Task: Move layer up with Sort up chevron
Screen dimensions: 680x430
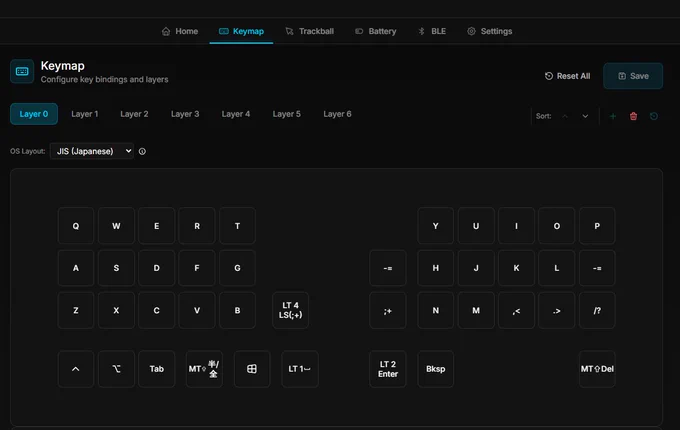Action: tap(565, 116)
